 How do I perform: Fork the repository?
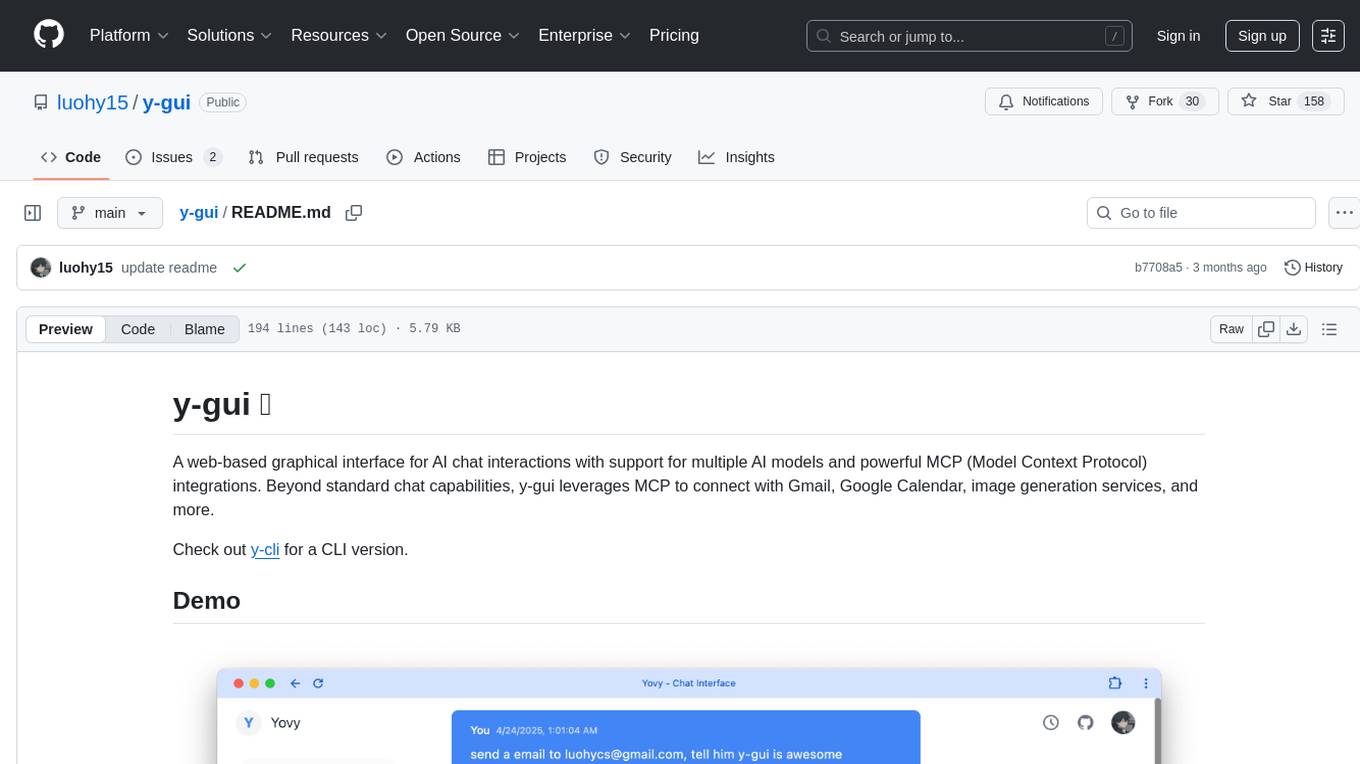(1165, 102)
